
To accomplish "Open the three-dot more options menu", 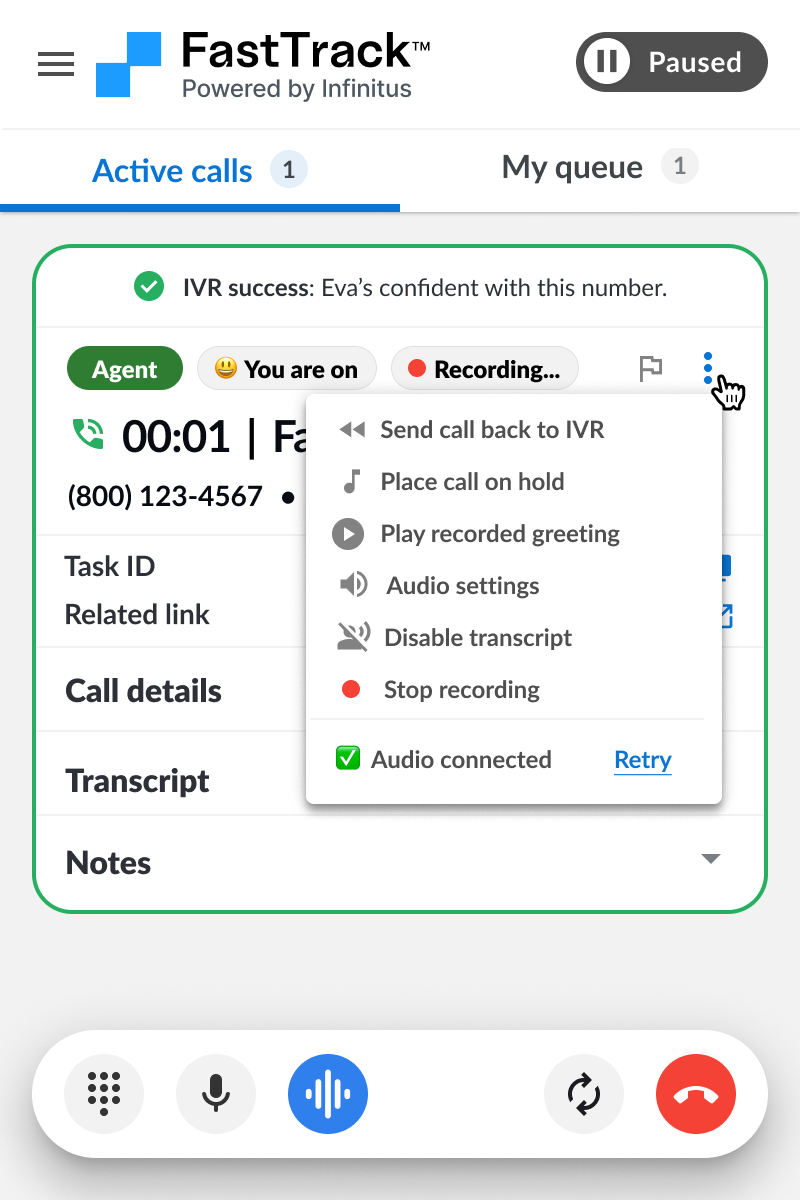I will 708,369.
